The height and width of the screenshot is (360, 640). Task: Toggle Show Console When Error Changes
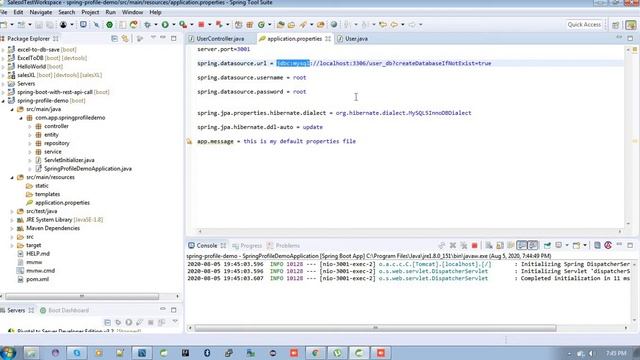tap(533, 245)
